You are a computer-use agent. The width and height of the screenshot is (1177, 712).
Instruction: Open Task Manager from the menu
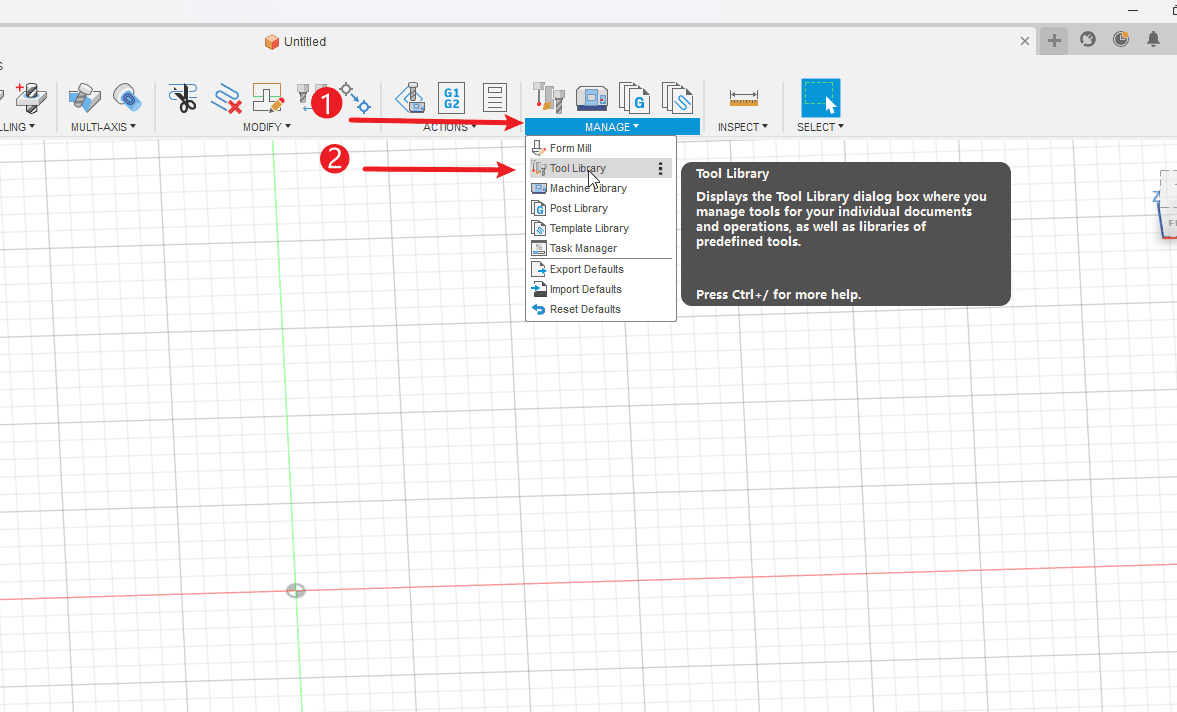click(583, 248)
